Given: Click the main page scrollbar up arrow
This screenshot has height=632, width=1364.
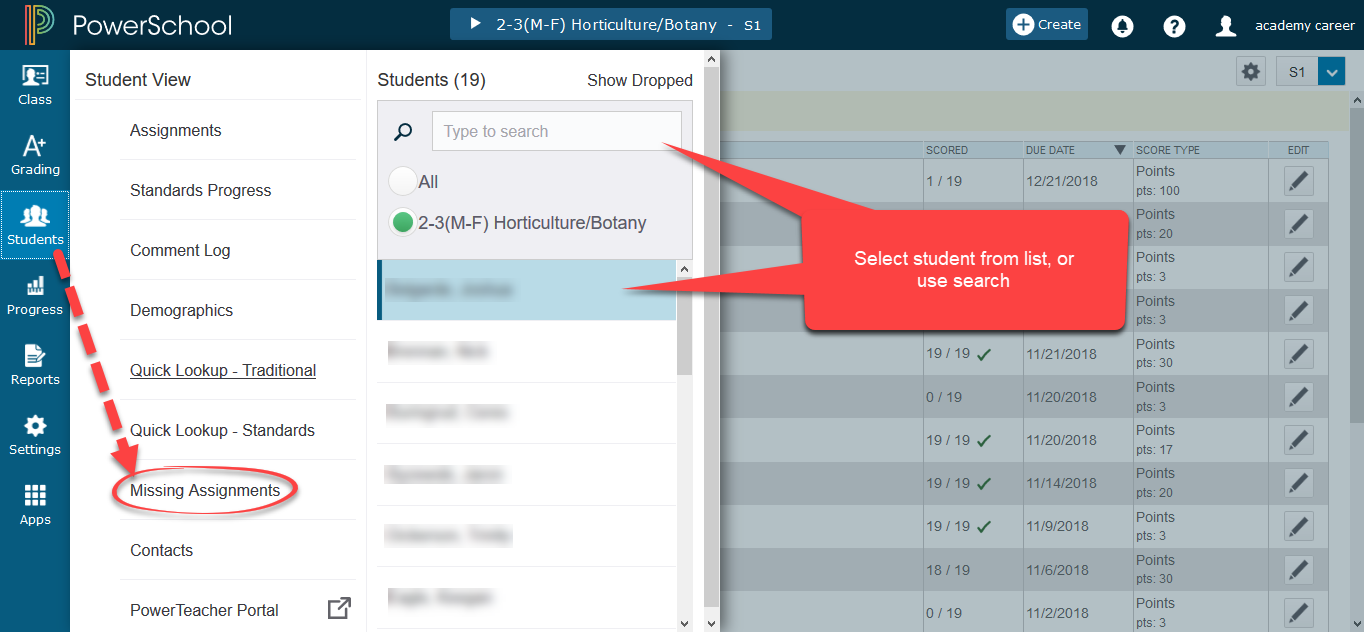Looking at the screenshot, I should point(1356,100).
